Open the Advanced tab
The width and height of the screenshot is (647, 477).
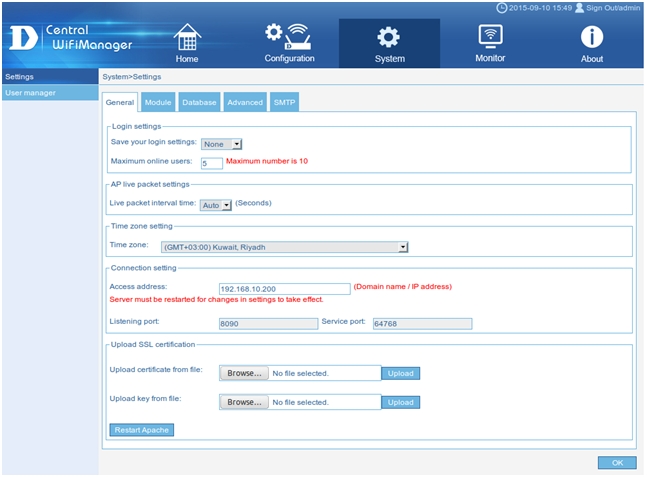(244, 102)
